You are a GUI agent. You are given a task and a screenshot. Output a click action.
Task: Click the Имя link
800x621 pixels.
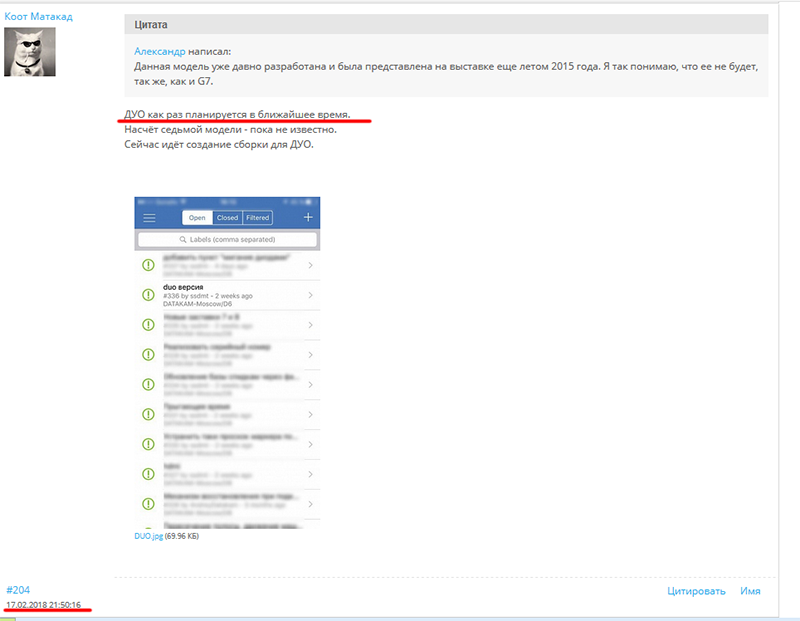click(750, 591)
